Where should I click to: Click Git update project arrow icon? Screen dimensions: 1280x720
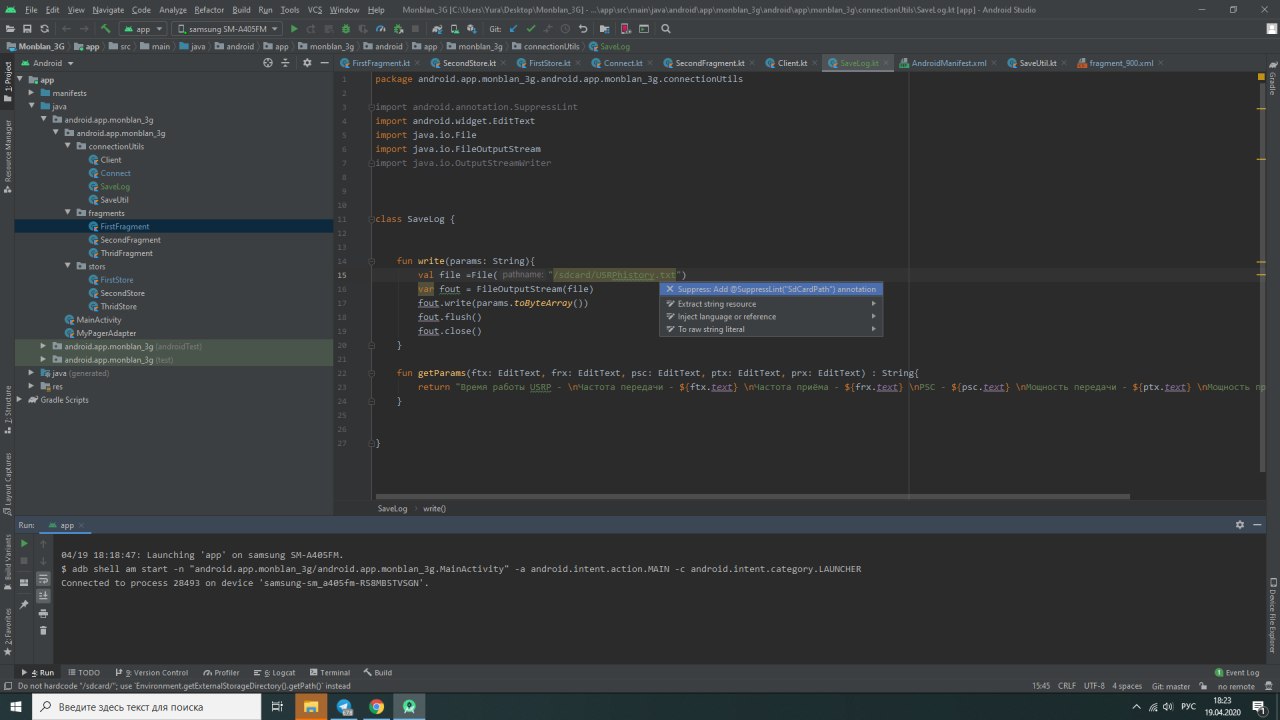[513, 29]
